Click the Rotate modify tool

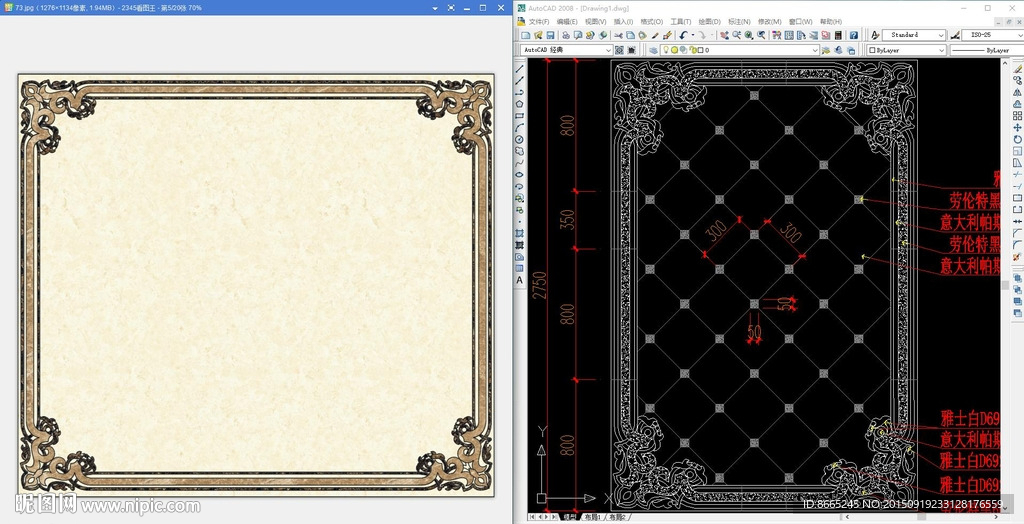[1017, 139]
